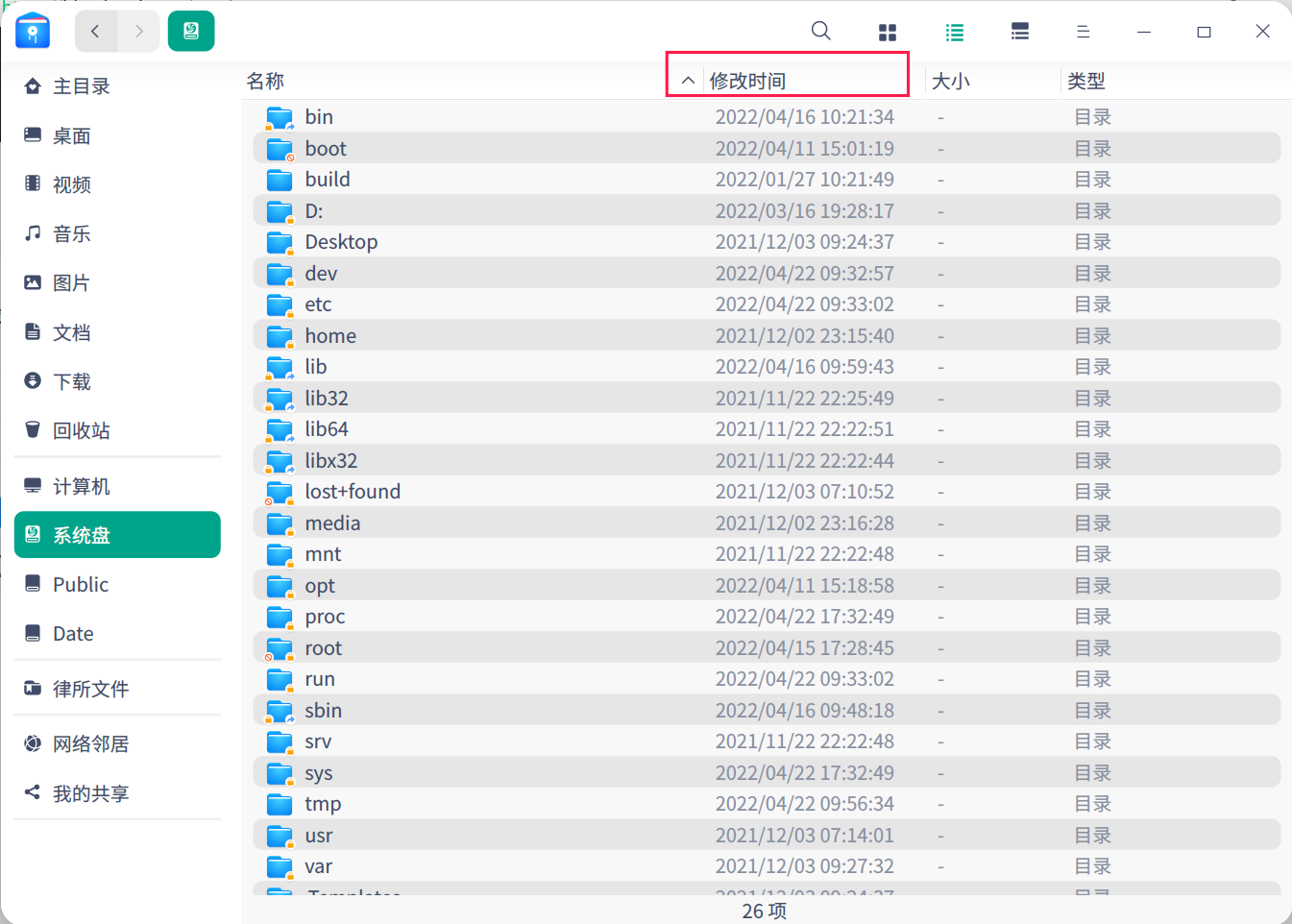Screen dimensions: 1292x924
Task: Open 文档 in the sidebar
Action: (117, 332)
